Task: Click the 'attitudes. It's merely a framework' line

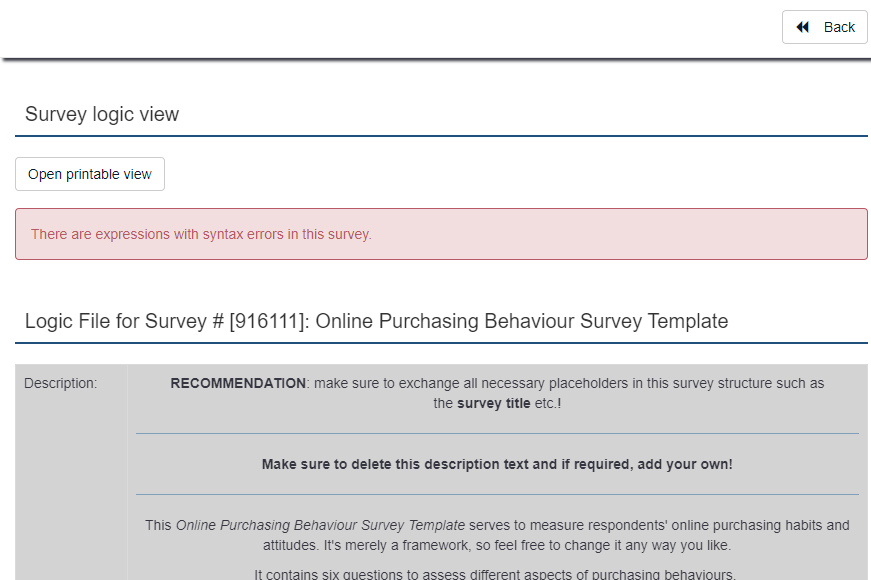Action: point(497,545)
